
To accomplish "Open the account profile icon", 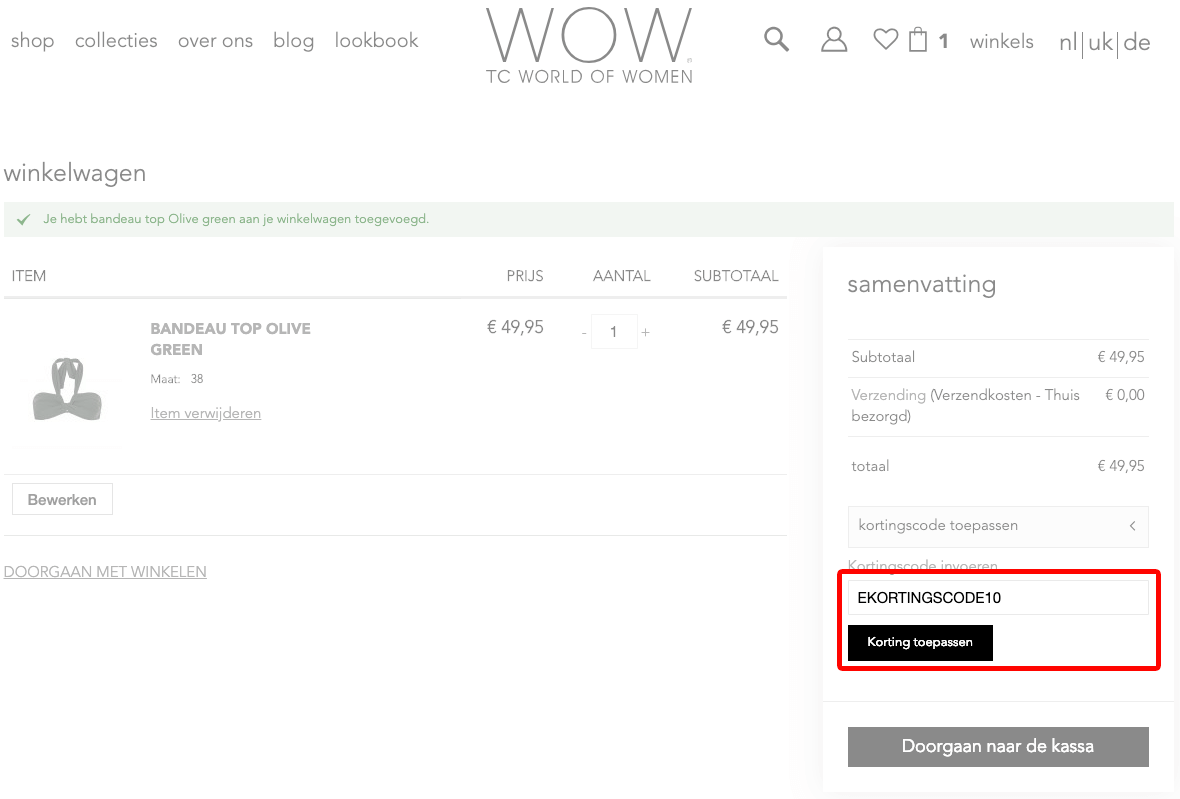I will coord(834,39).
